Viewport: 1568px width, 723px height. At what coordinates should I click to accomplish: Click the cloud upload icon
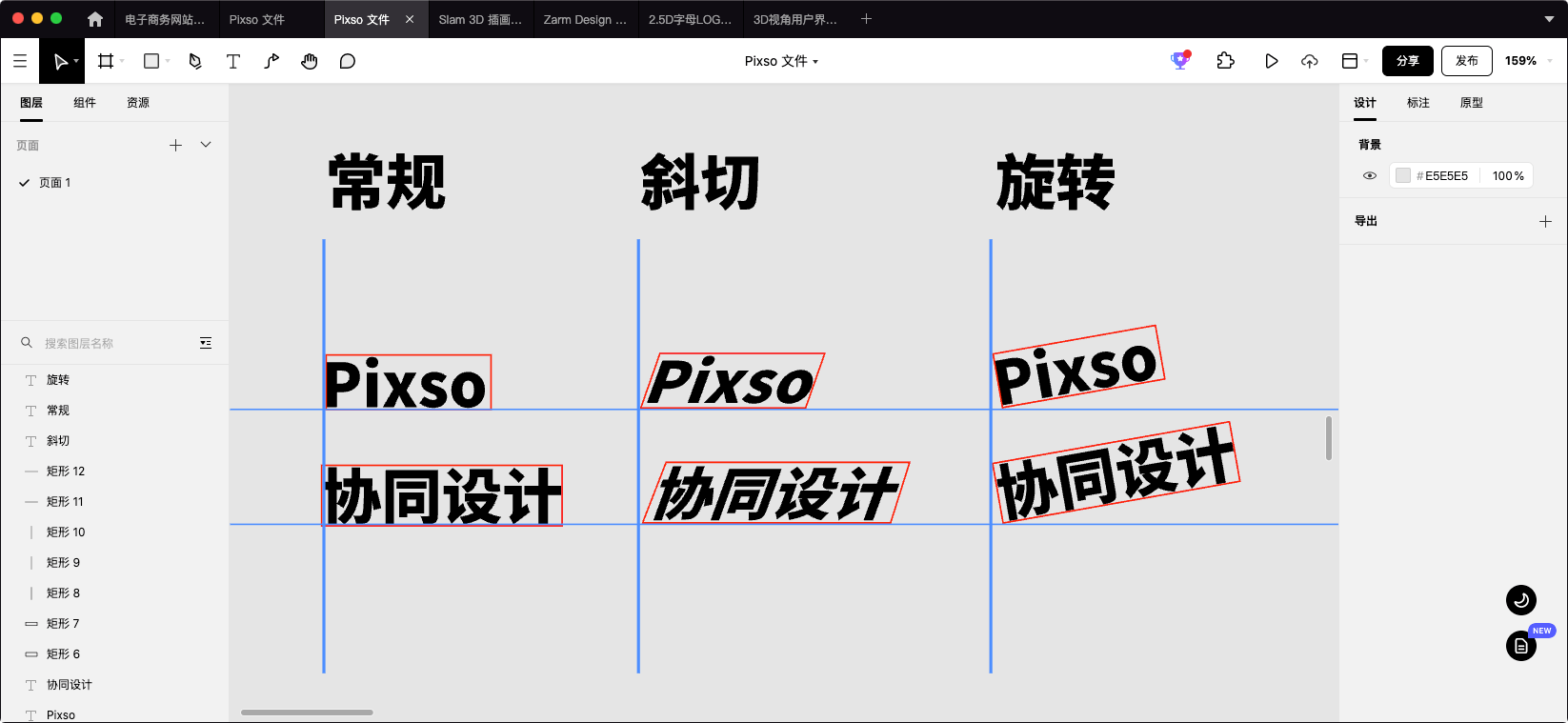click(1310, 61)
